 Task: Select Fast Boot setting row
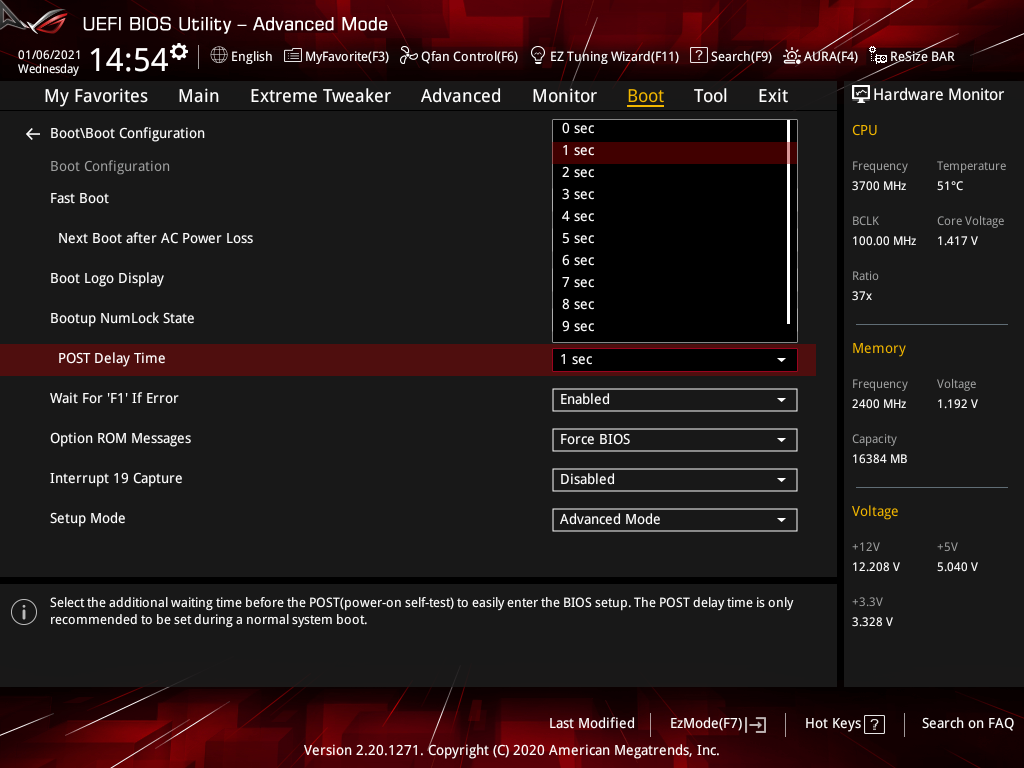pyautogui.click(x=79, y=199)
